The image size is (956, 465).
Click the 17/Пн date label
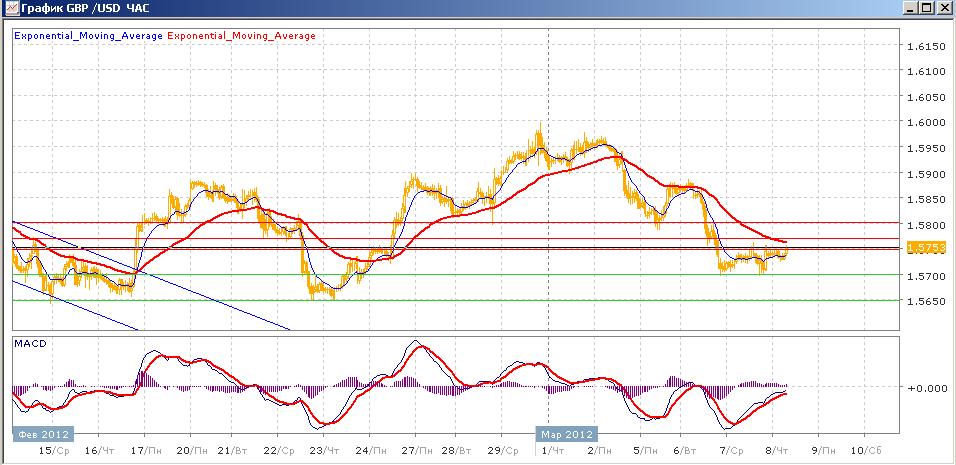click(144, 451)
